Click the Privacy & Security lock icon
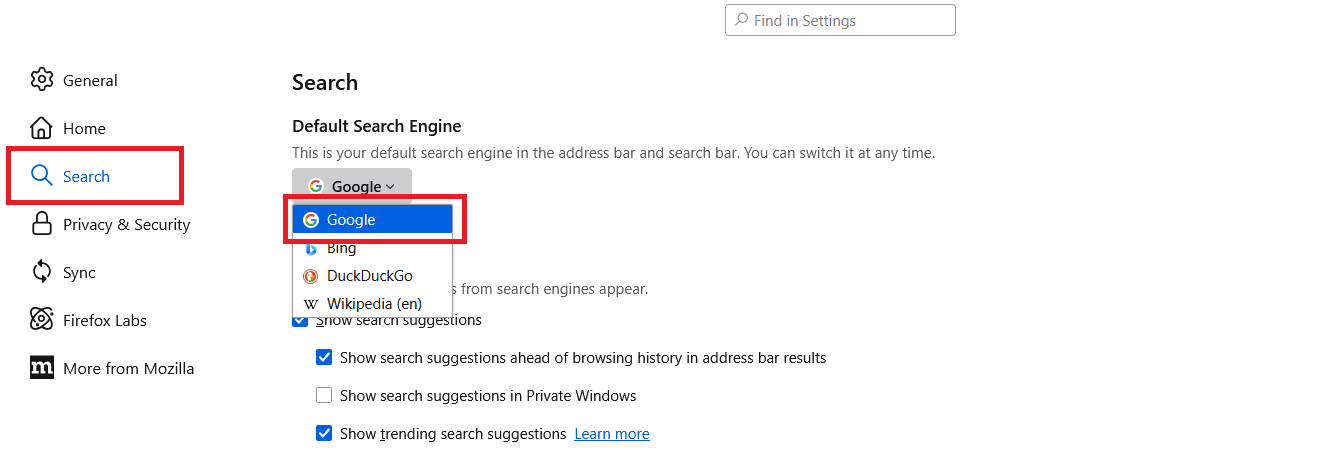This screenshot has height=450, width=1337. (41, 224)
